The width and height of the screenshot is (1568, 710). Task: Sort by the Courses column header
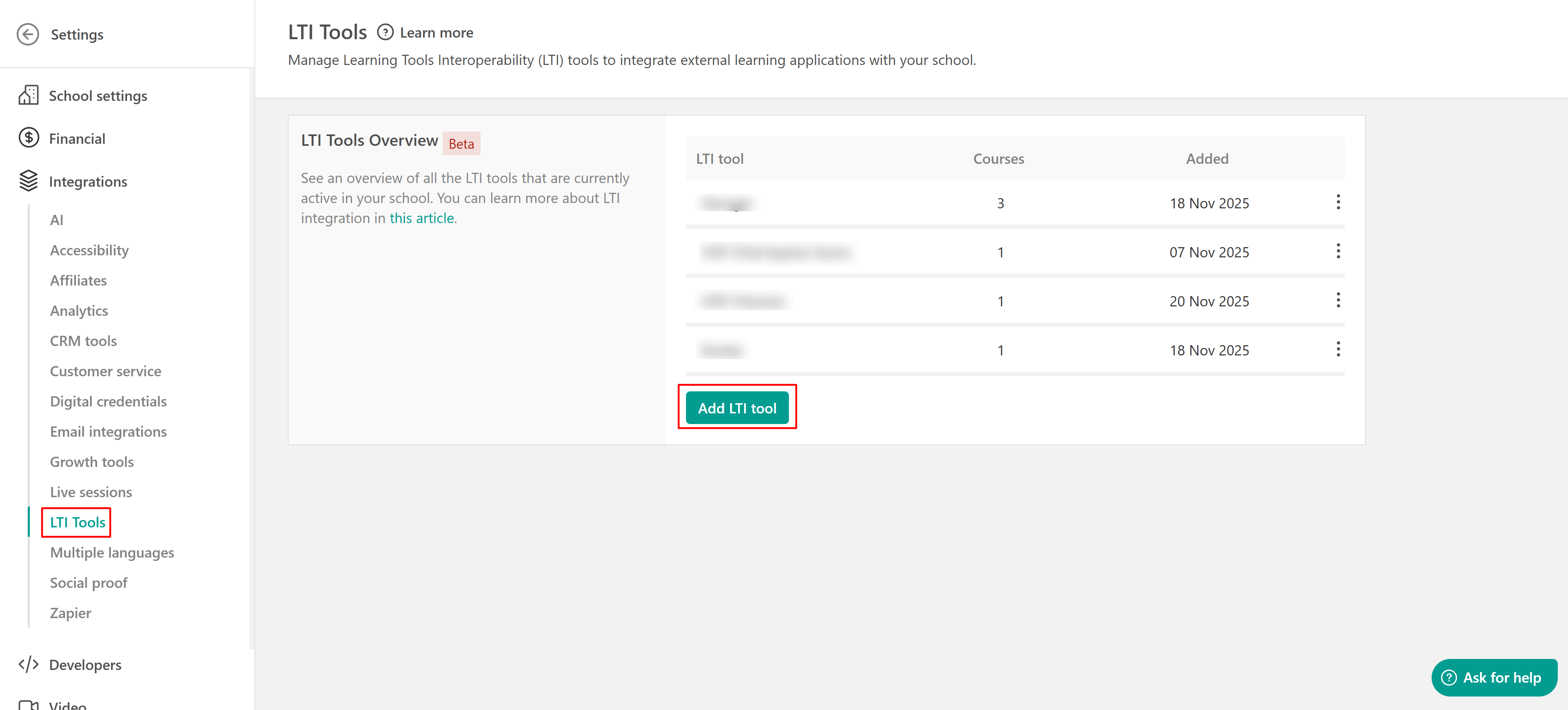[998, 159]
